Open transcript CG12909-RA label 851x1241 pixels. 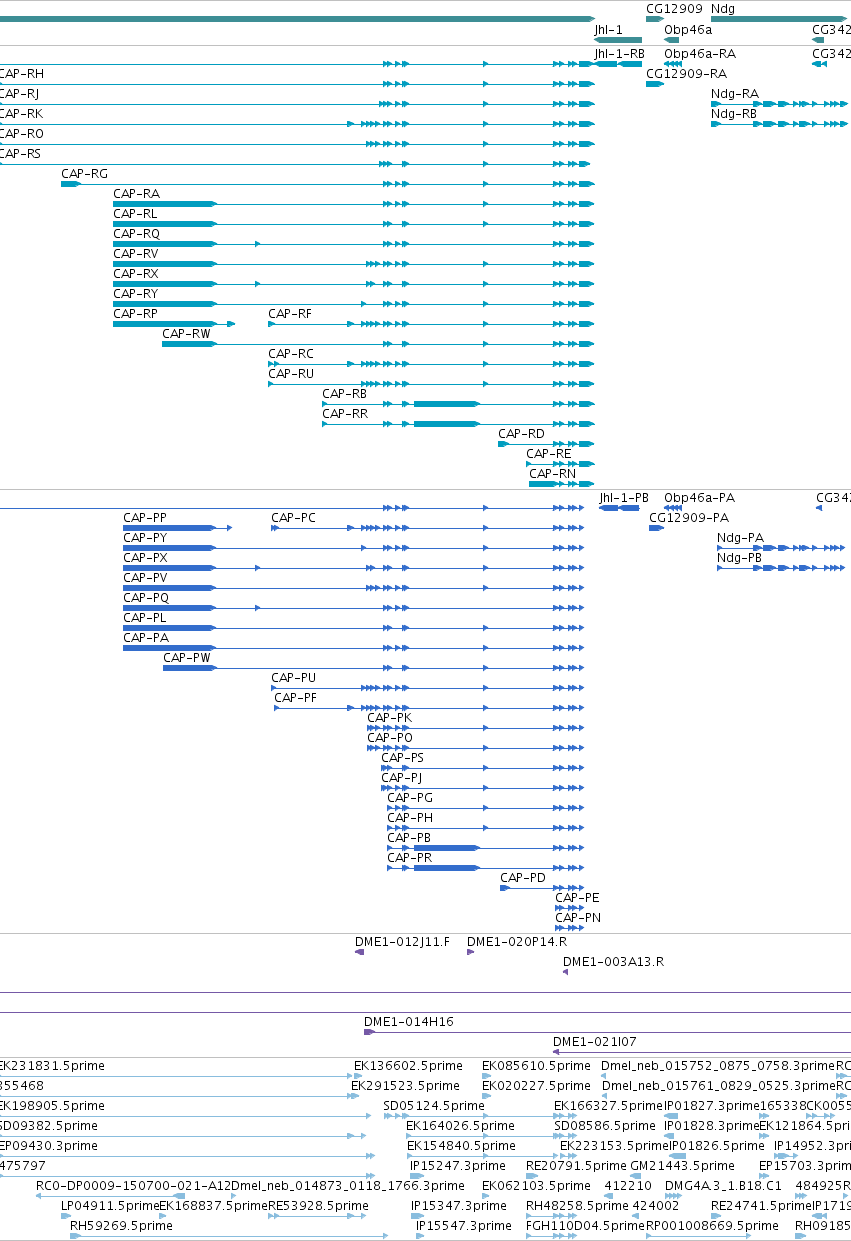click(x=686, y=74)
